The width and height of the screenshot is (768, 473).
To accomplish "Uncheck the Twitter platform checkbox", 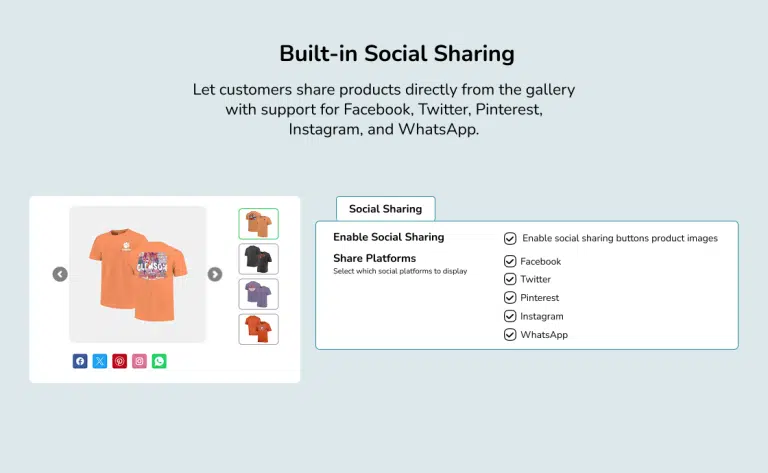I will click(x=510, y=279).
